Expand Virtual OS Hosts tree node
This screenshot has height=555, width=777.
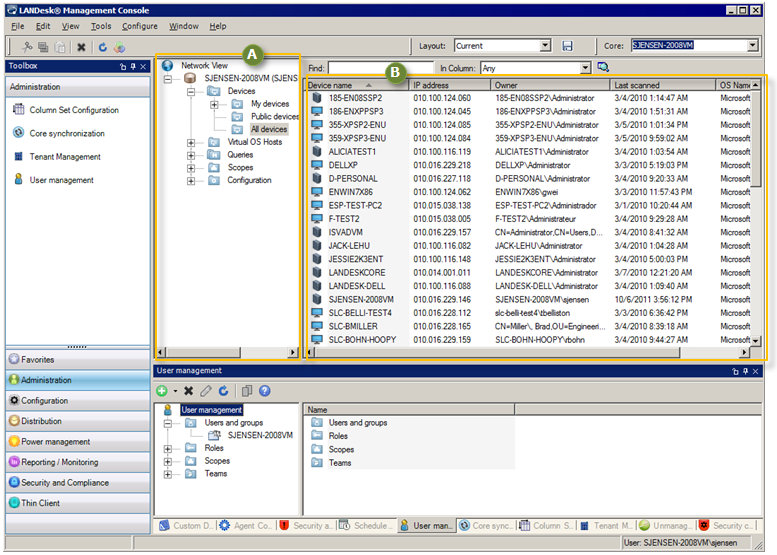(191, 142)
